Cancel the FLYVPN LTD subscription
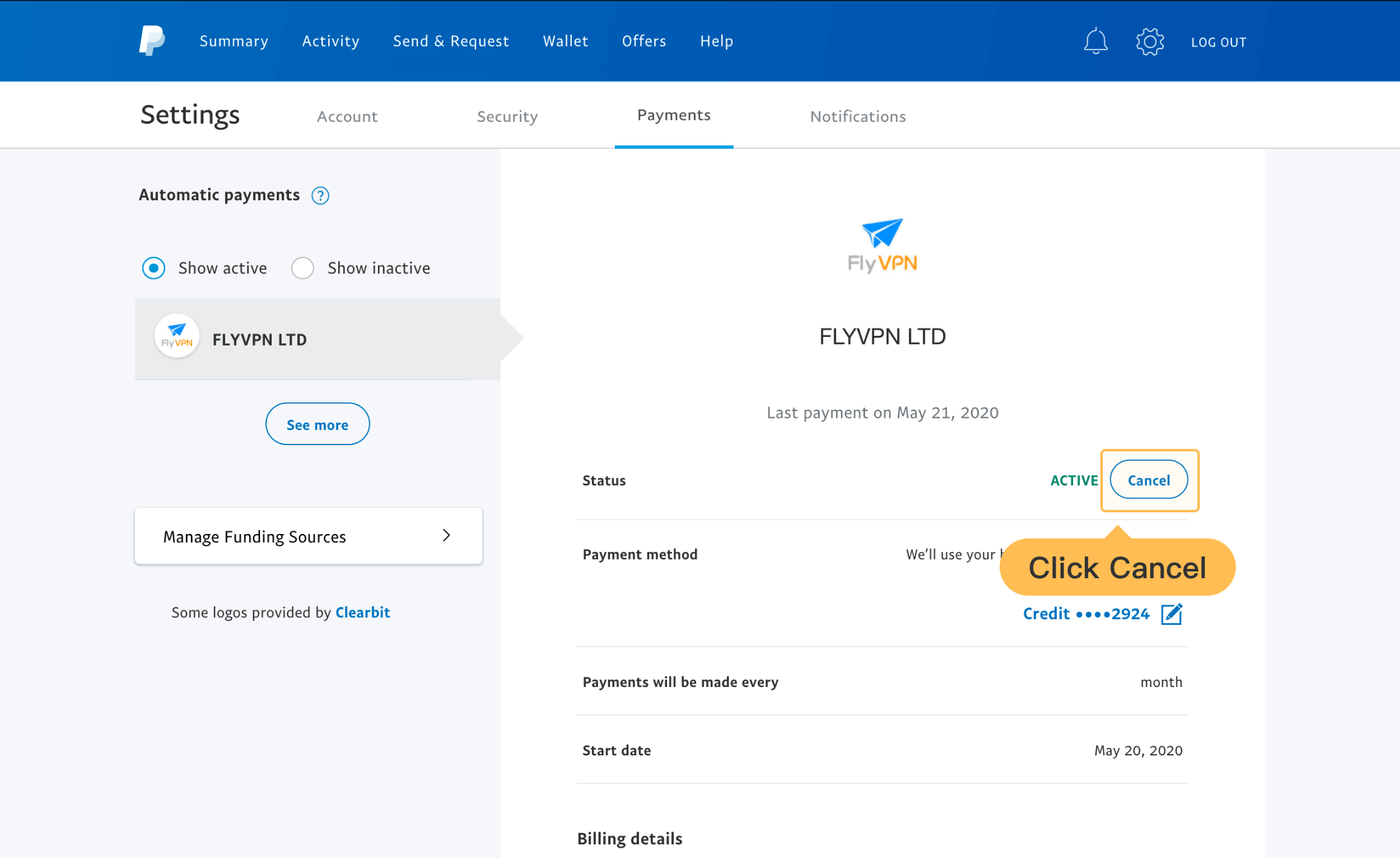This screenshot has height=858, width=1400. [x=1148, y=480]
